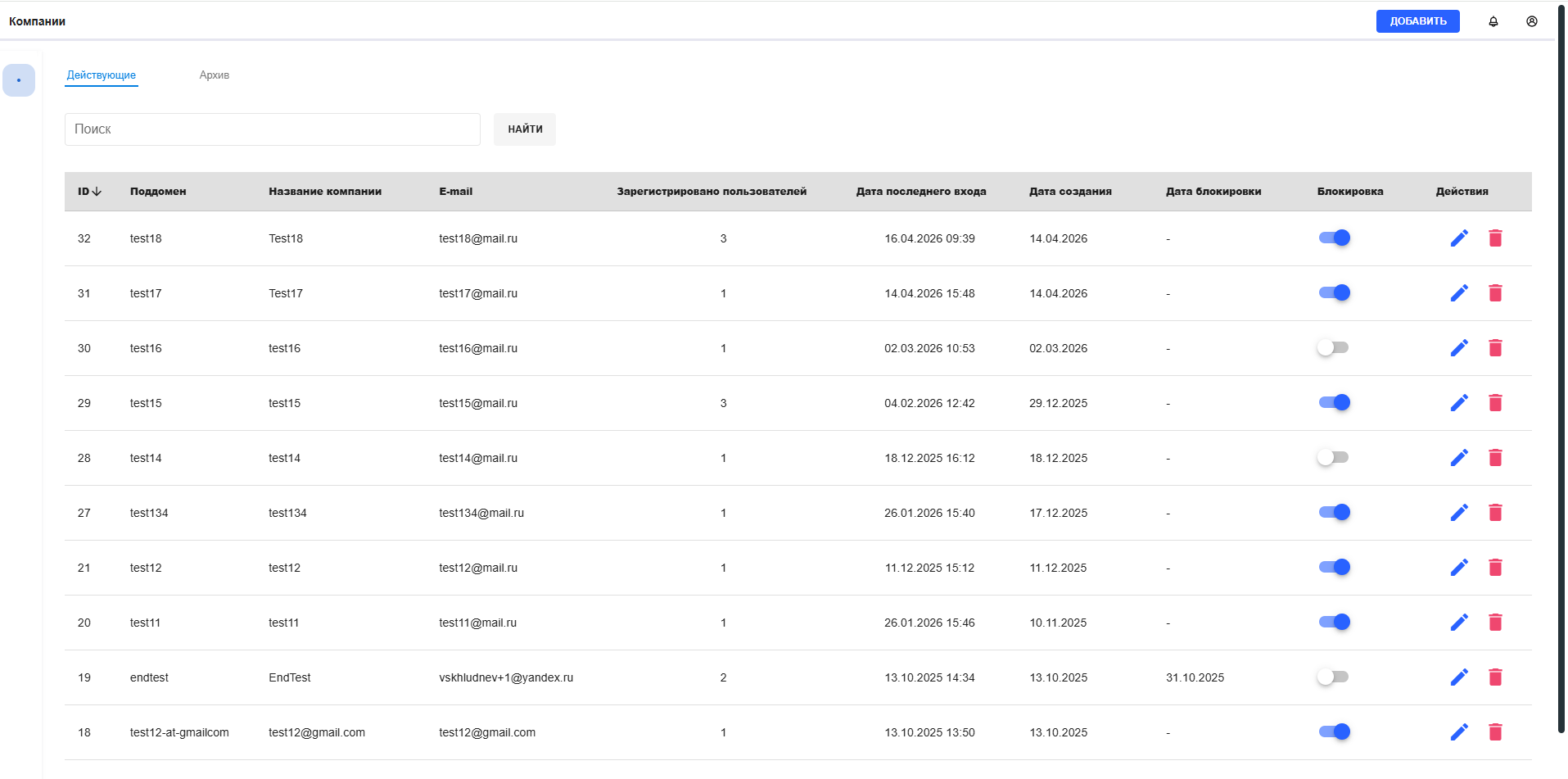The width and height of the screenshot is (1568, 779).
Task: Delete company test14
Action: point(1495,458)
